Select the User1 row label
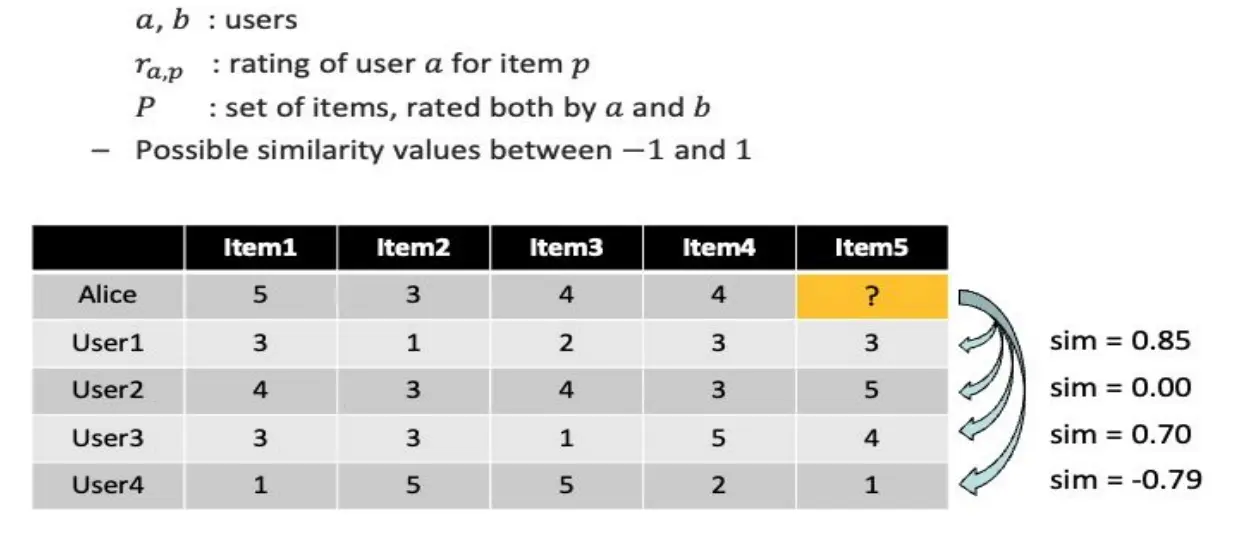 click(108, 343)
